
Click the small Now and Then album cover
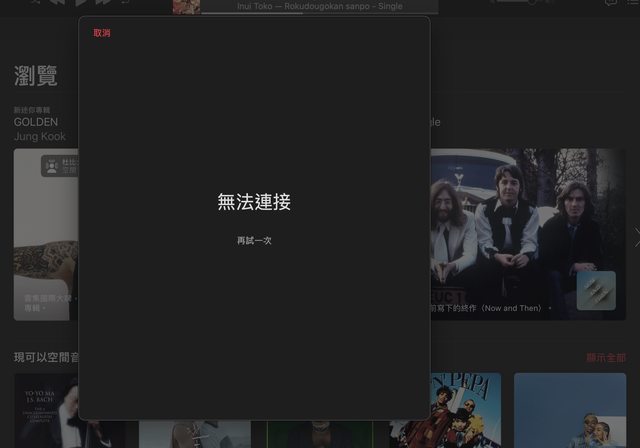[x=596, y=291]
